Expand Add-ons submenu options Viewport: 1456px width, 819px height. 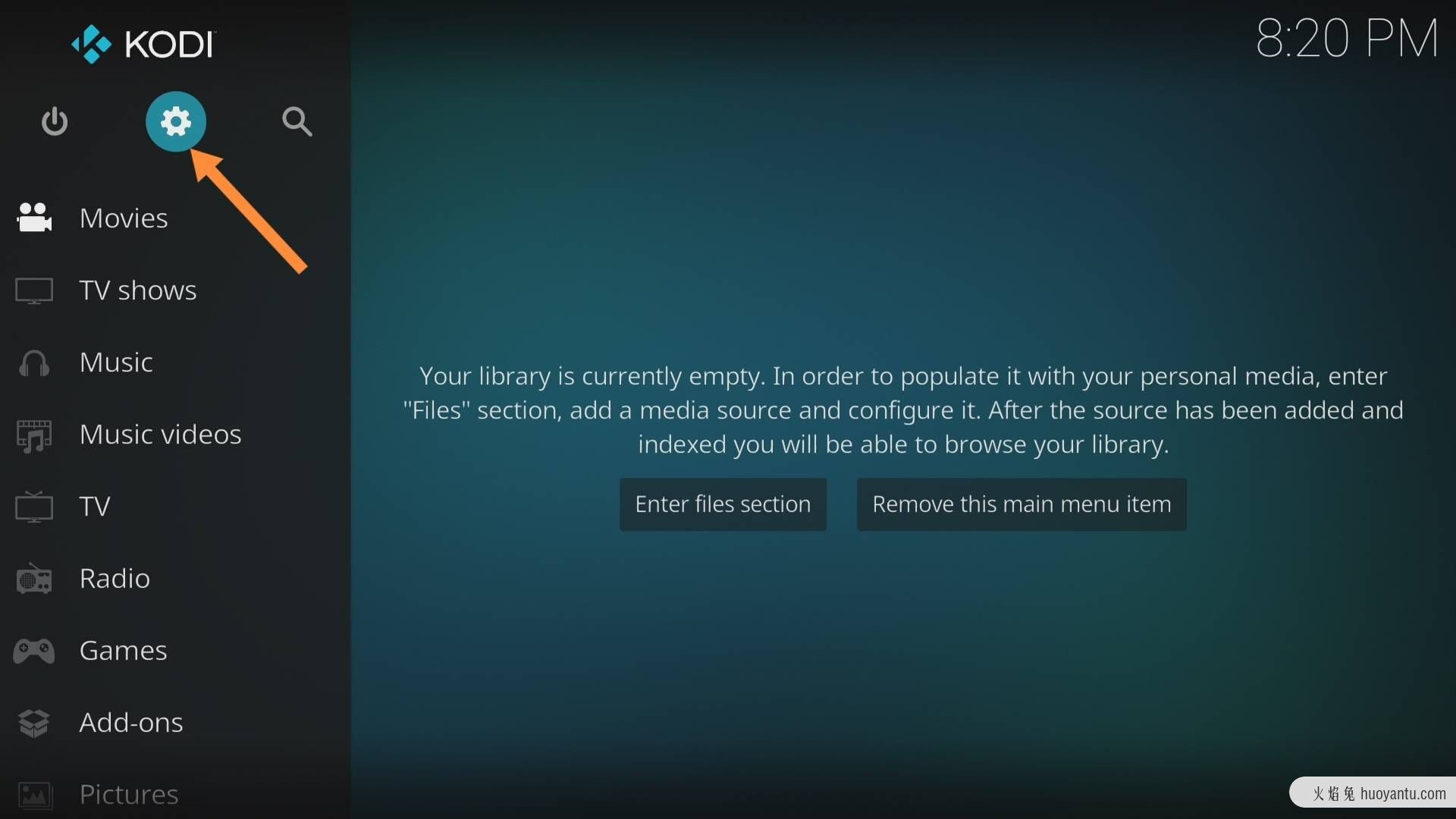(x=130, y=720)
